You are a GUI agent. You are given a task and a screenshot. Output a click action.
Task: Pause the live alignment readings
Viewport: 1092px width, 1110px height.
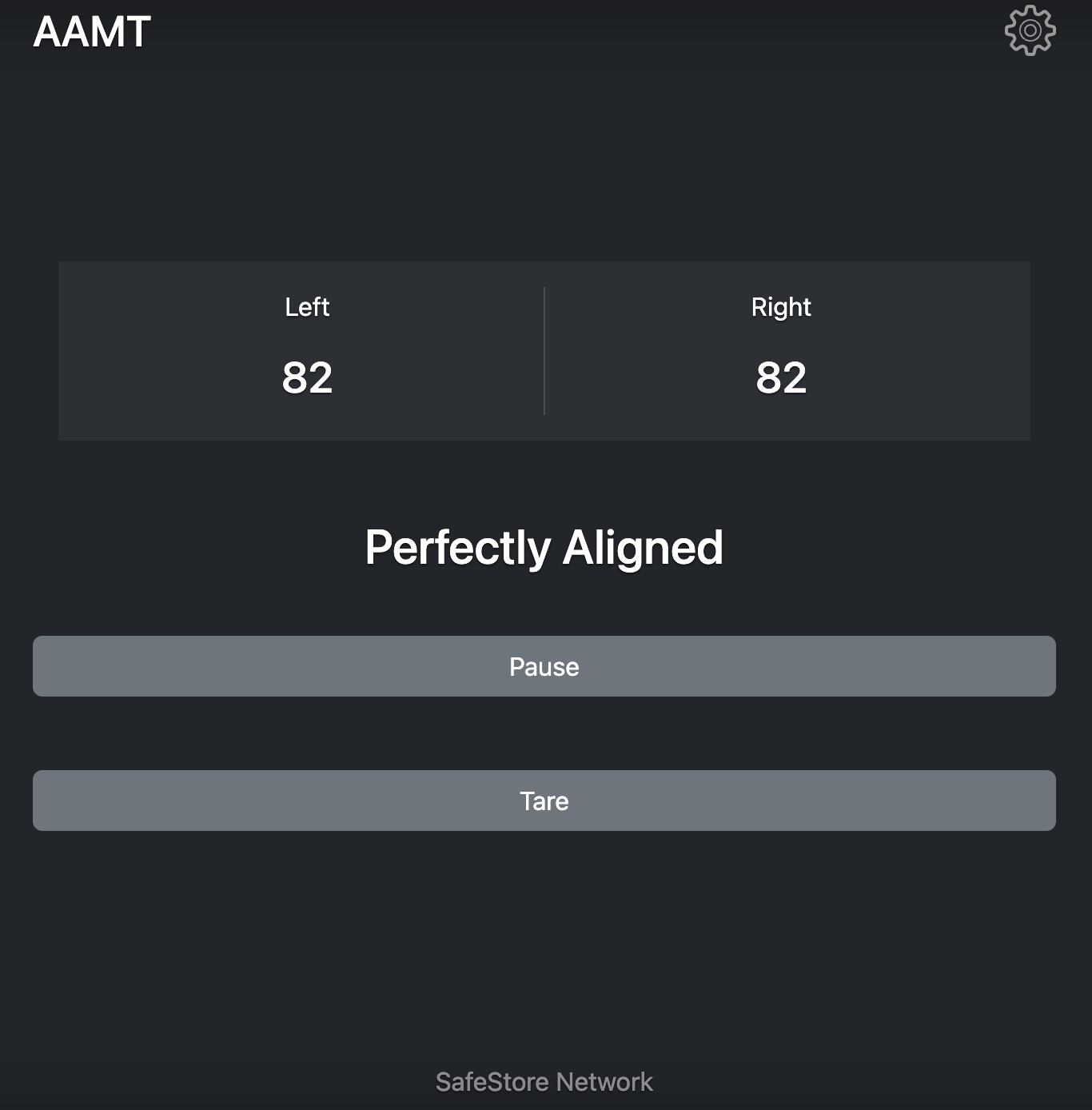click(x=544, y=666)
